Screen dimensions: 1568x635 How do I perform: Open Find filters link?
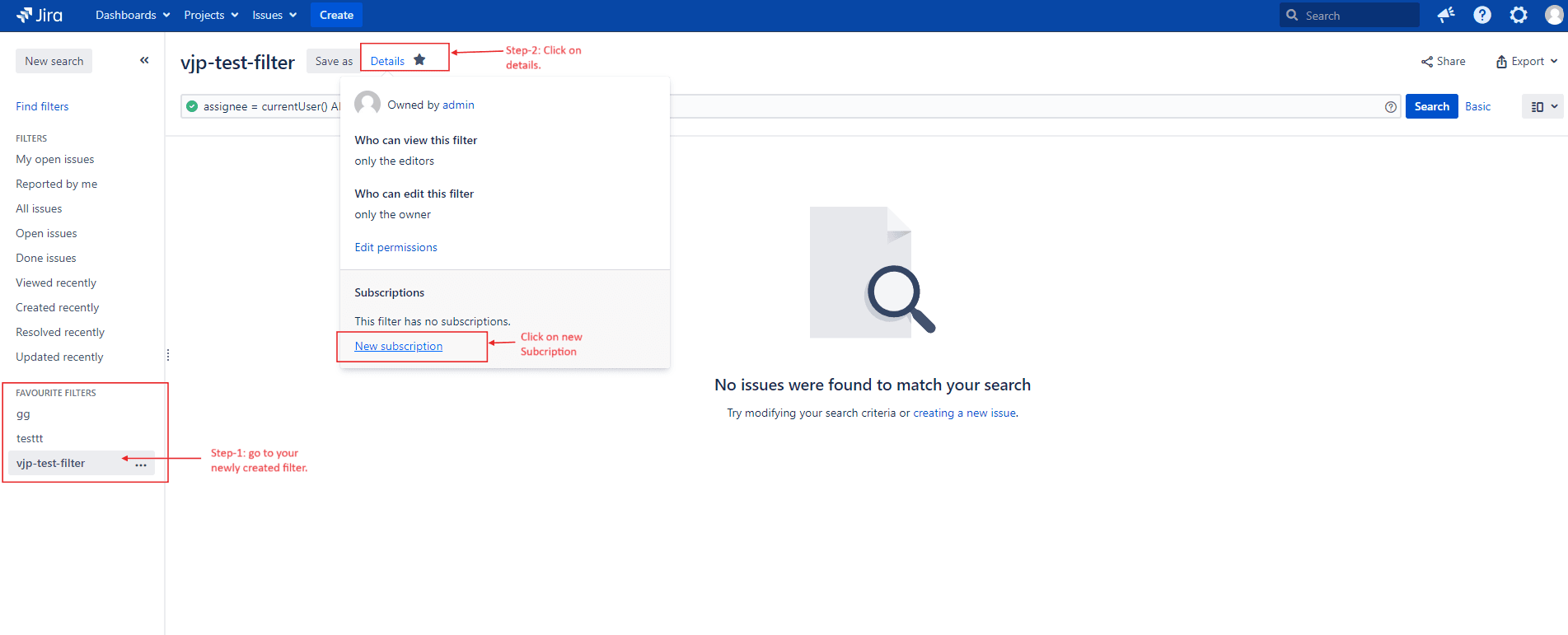[x=42, y=106]
